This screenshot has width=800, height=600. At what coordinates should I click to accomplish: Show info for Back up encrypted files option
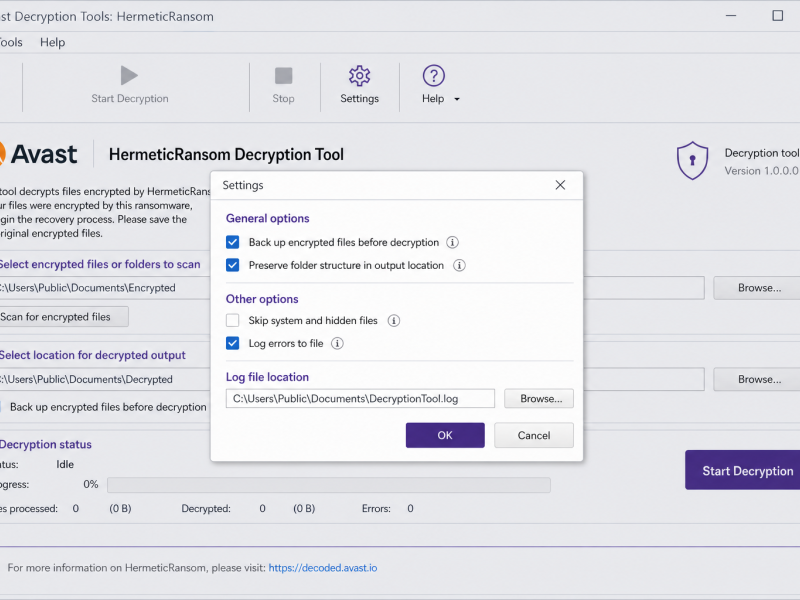[452, 242]
